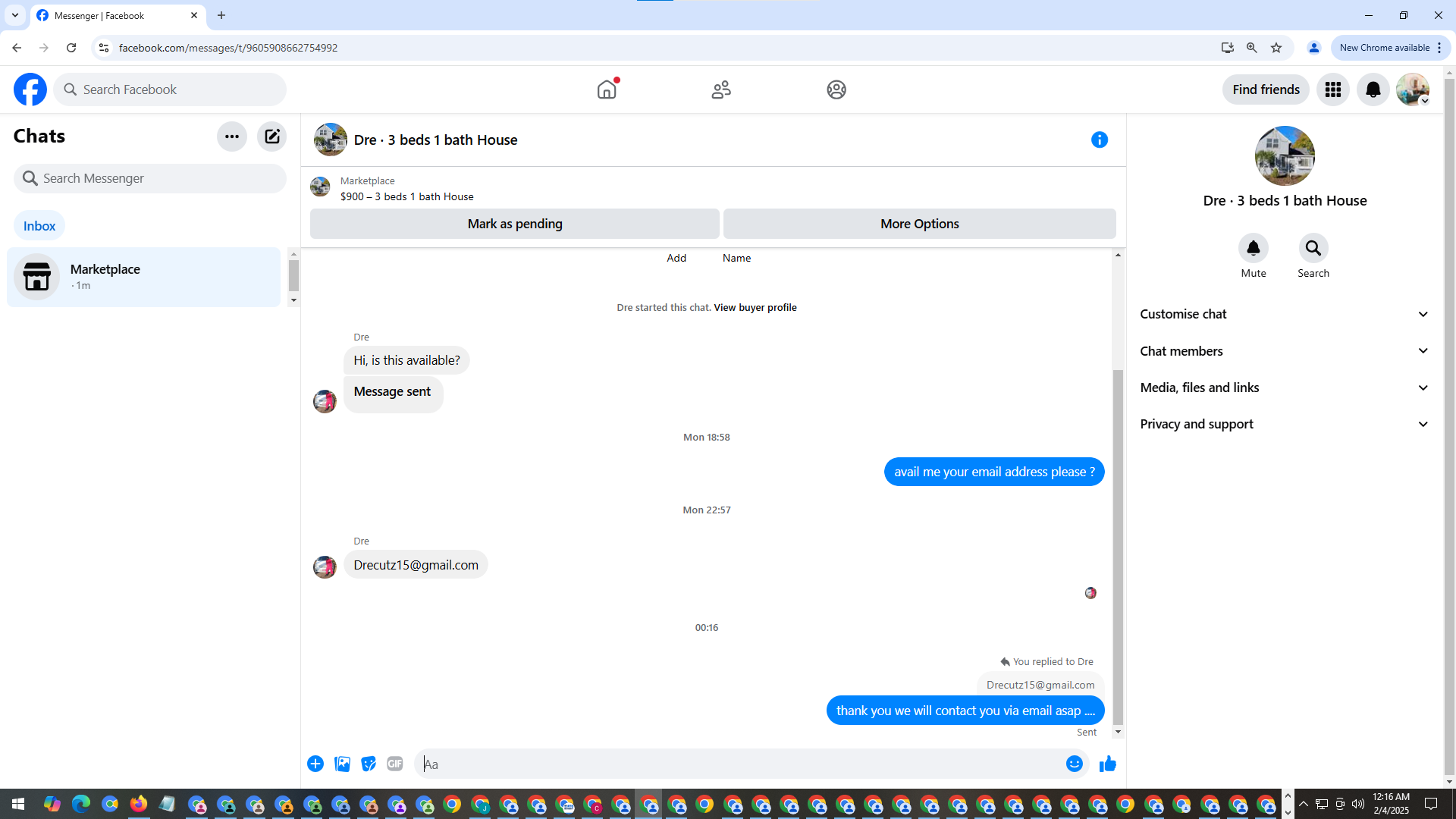This screenshot has height=819, width=1456.
Task: Open the Facebook menu grid icon
Action: (x=1333, y=89)
